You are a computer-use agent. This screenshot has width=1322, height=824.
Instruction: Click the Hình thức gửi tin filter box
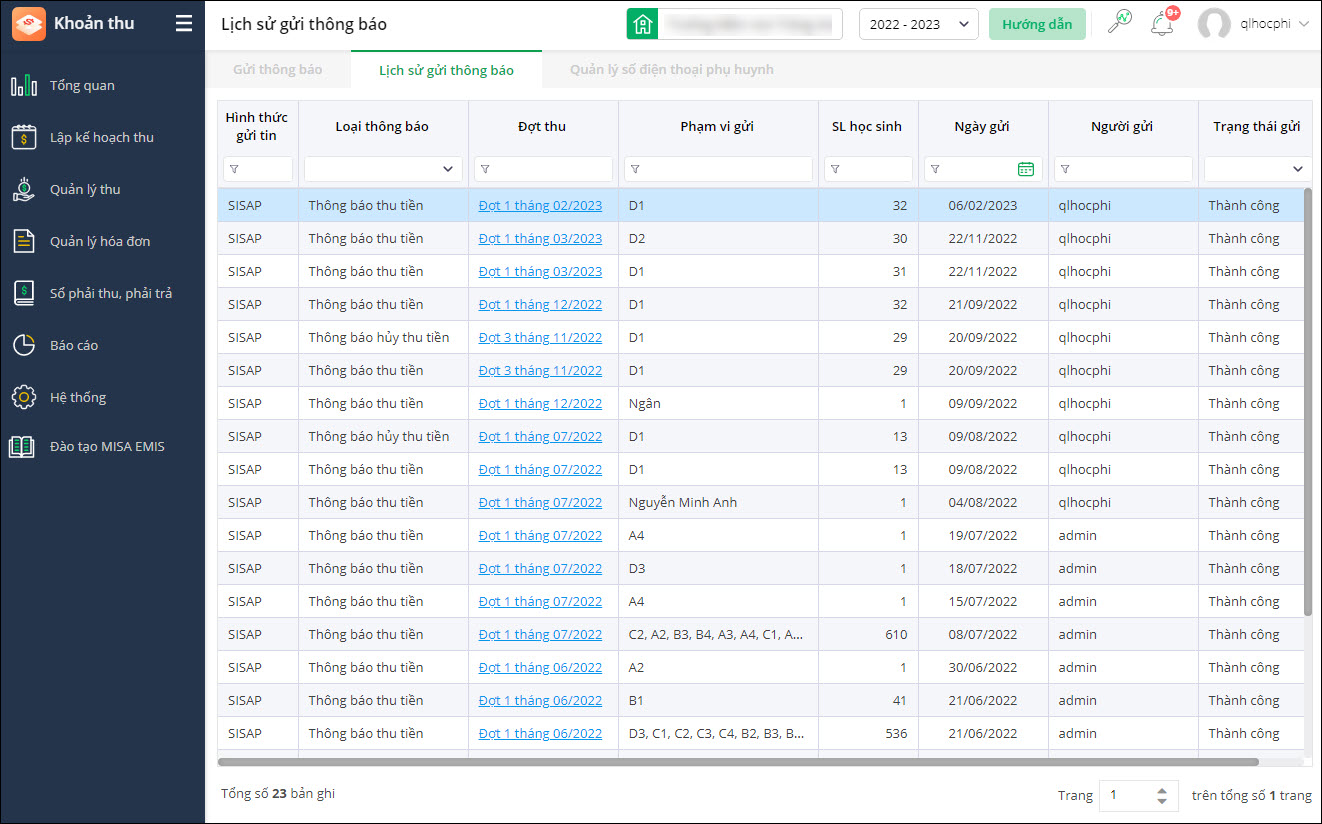[x=258, y=169]
